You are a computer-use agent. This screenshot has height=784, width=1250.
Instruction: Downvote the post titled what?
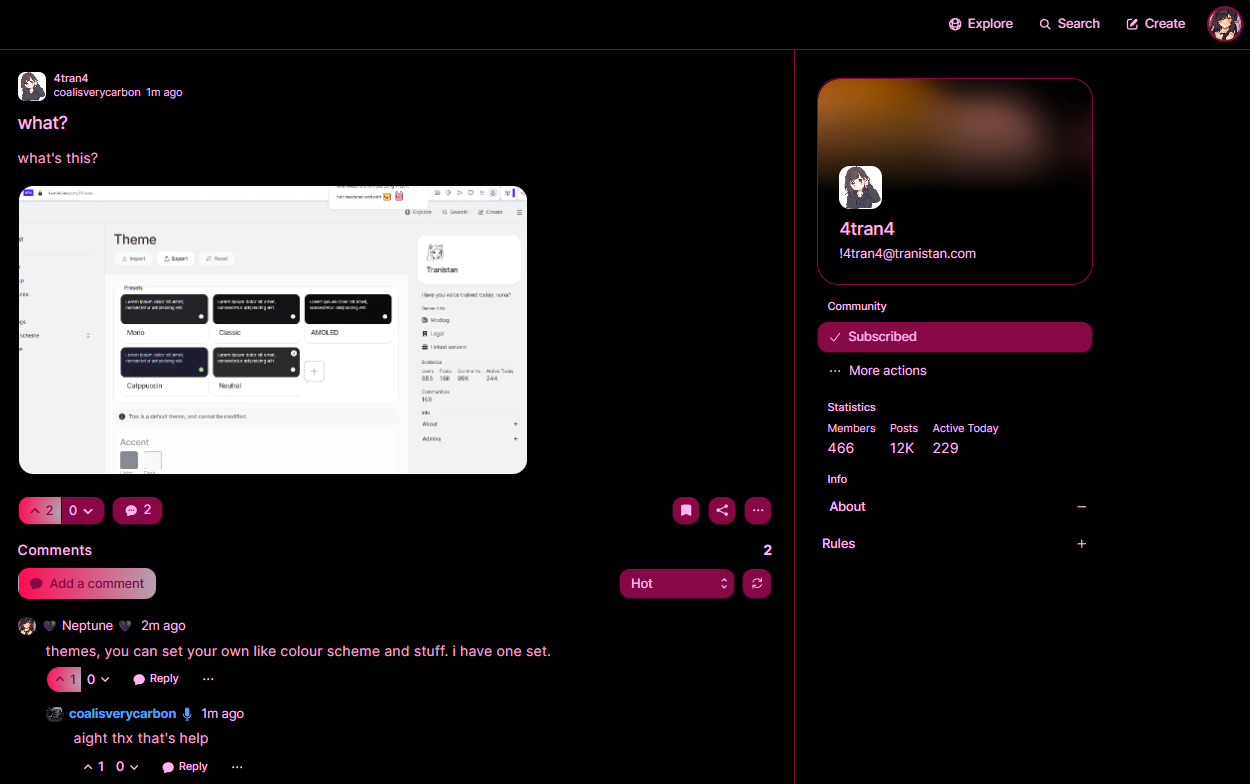(x=82, y=510)
